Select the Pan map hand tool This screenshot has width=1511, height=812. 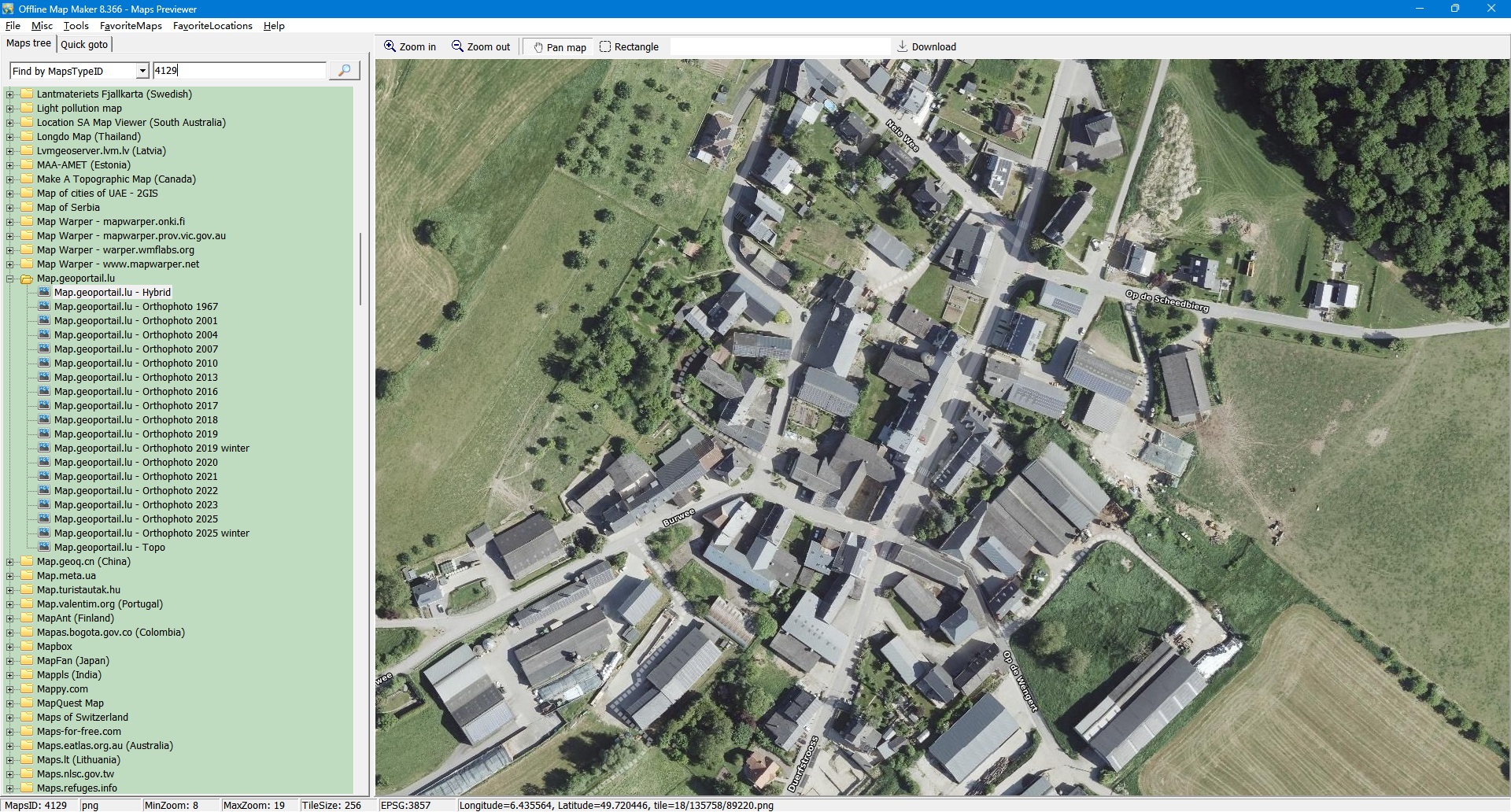coord(538,47)
